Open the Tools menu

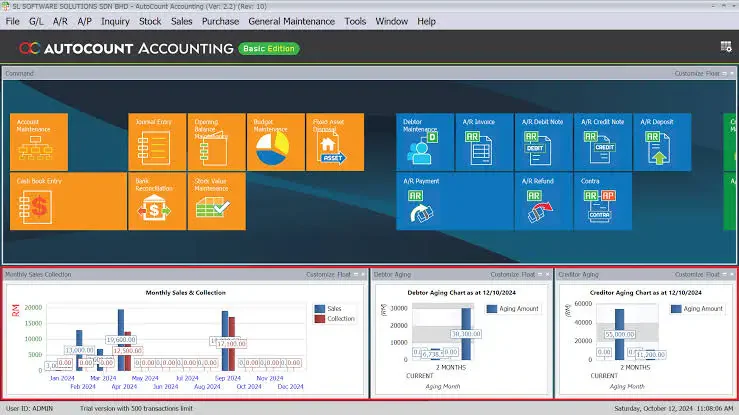coord(355,21)
